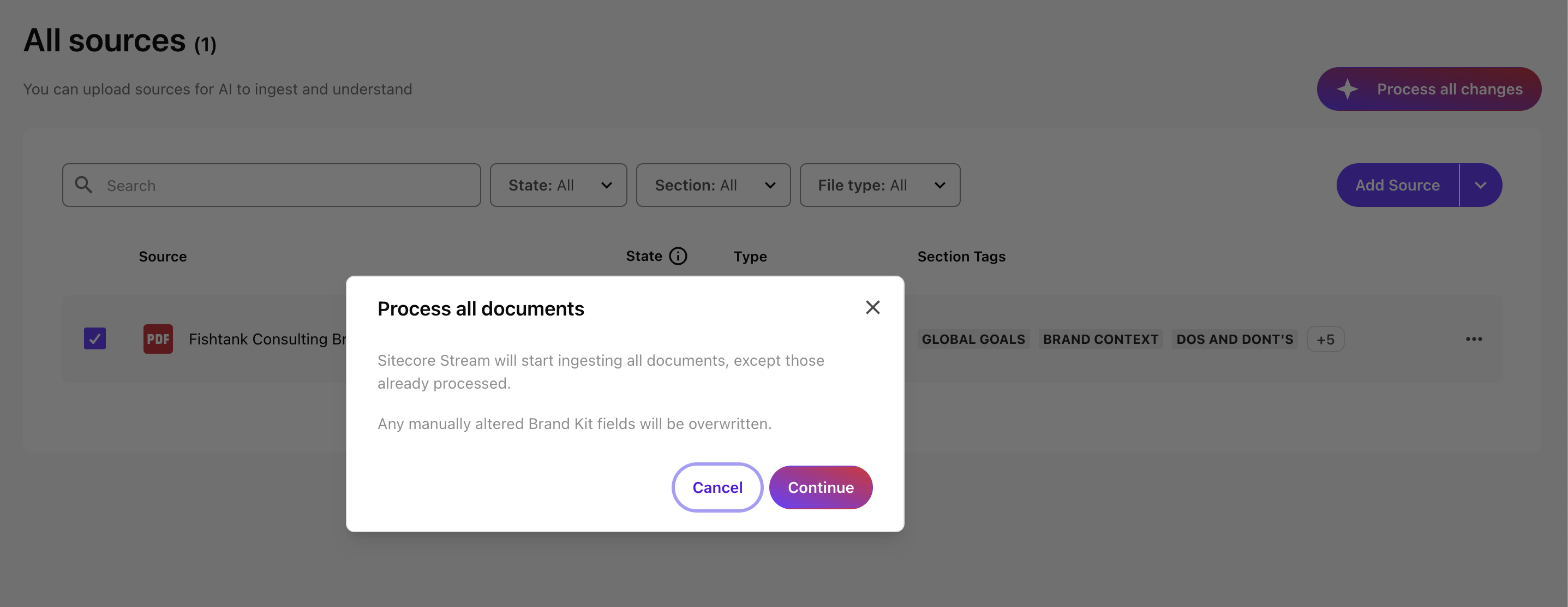Open the File type: All filter dropdown

coord(879,185)
